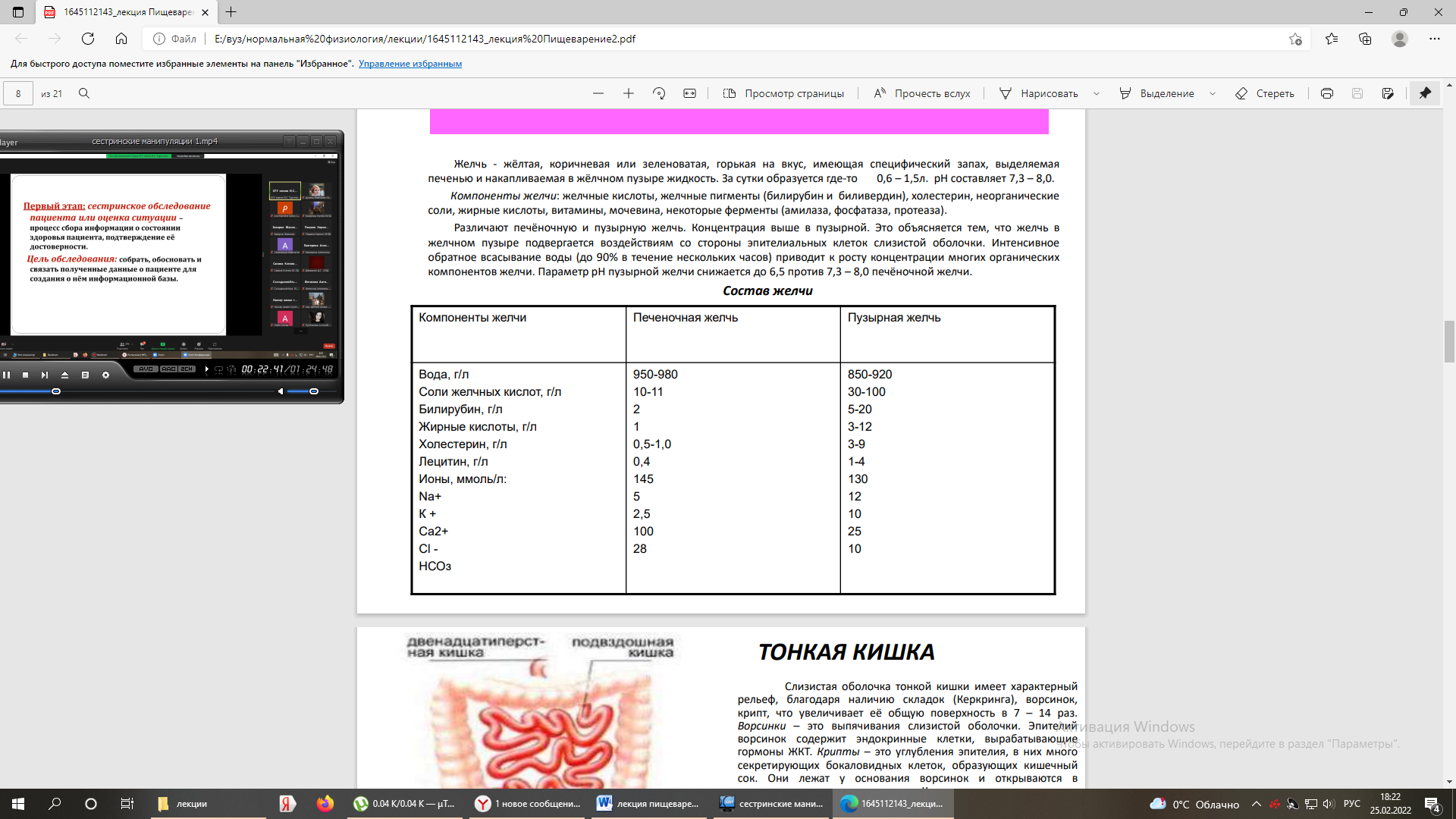Open a new browser tab
The height and width of the screenshot is (819, 1456).
click(x=231, y=12)
